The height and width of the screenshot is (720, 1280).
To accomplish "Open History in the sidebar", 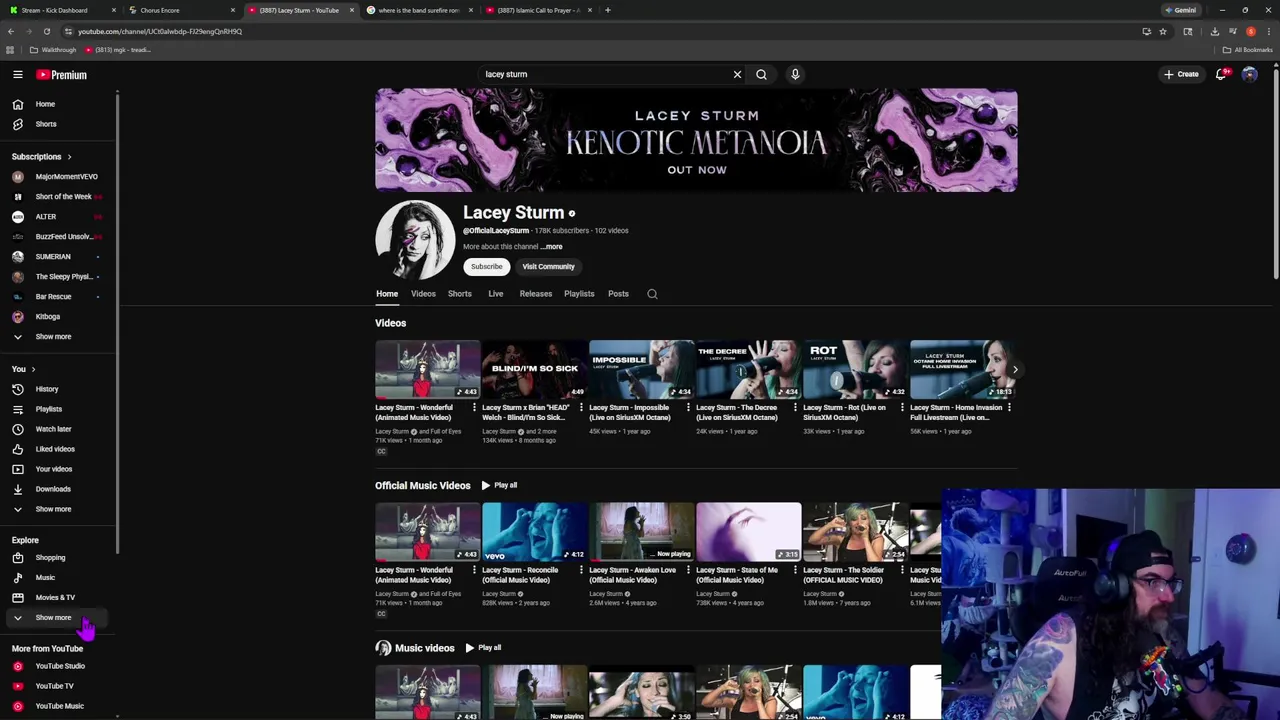I will click(x=58, y=389).
